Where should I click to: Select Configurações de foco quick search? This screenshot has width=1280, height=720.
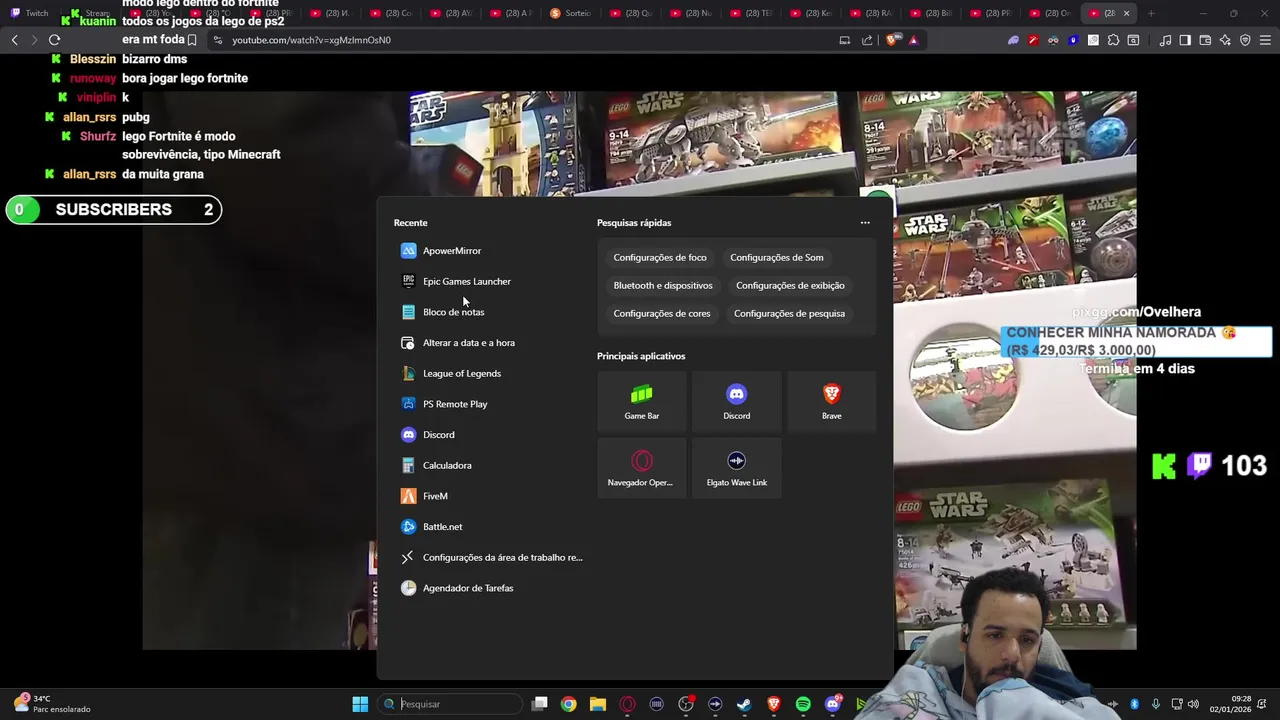point(660,258)
